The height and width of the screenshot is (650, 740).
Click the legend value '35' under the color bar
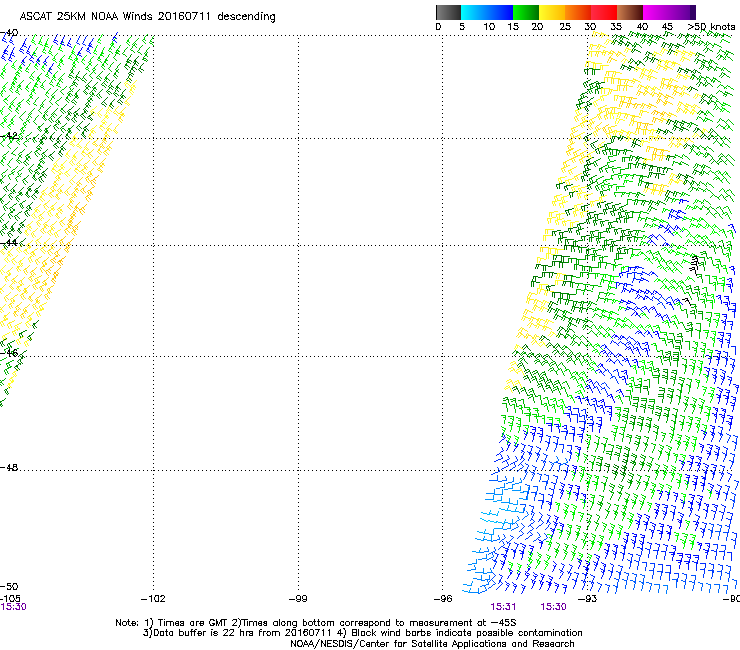tap(616, 27)
